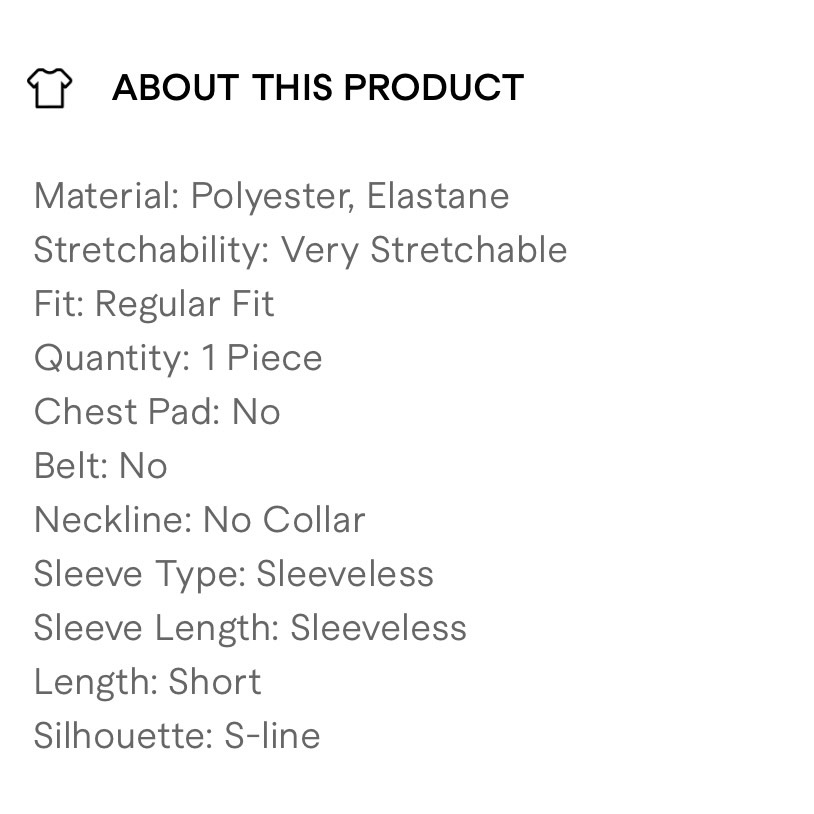Image resolution: width=814 pixels, height=814 pixels.
Task: Select the 1 Piece value
Action: [262, 358]
